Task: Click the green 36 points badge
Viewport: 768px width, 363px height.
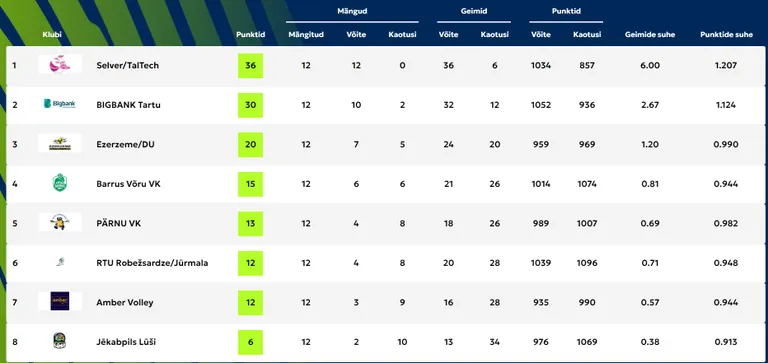Action: pyautogui.click(x=250, y=66)
